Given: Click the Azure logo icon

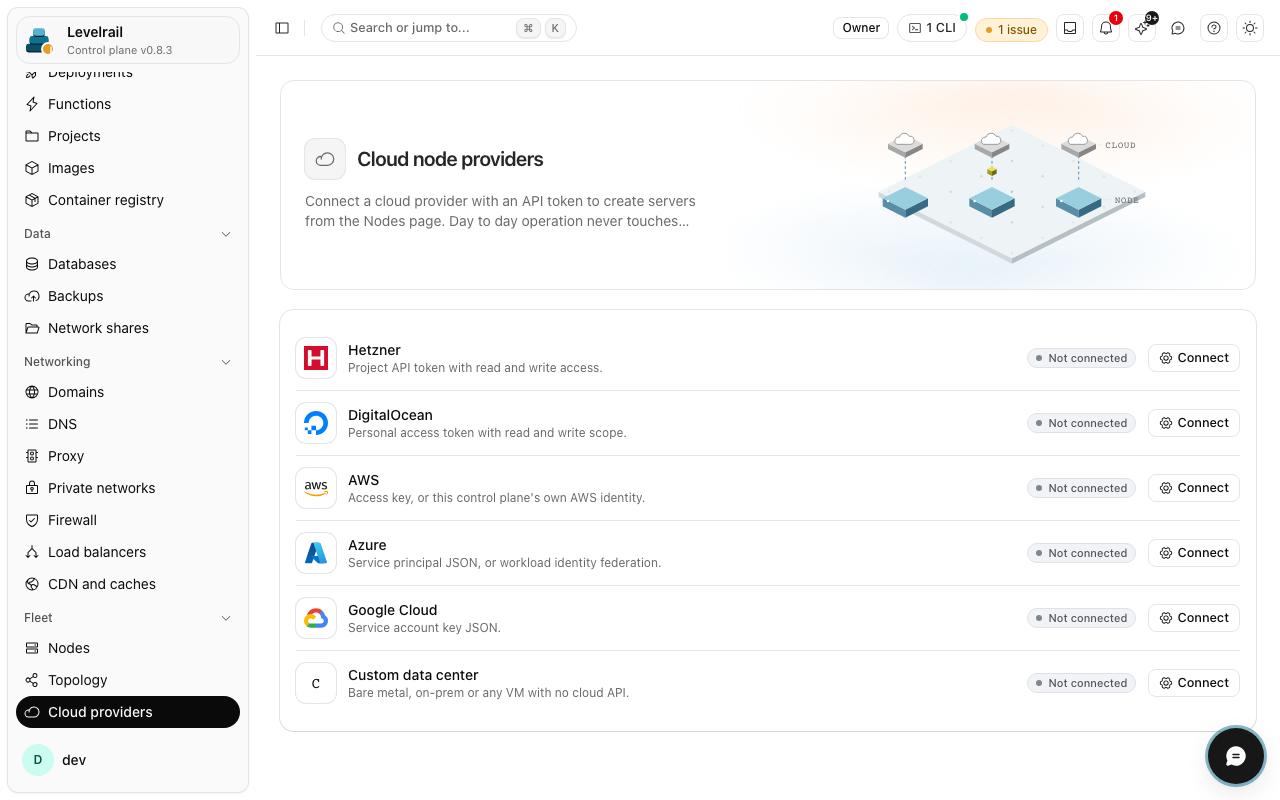Looking at the screenshot, I should [316, 553].
